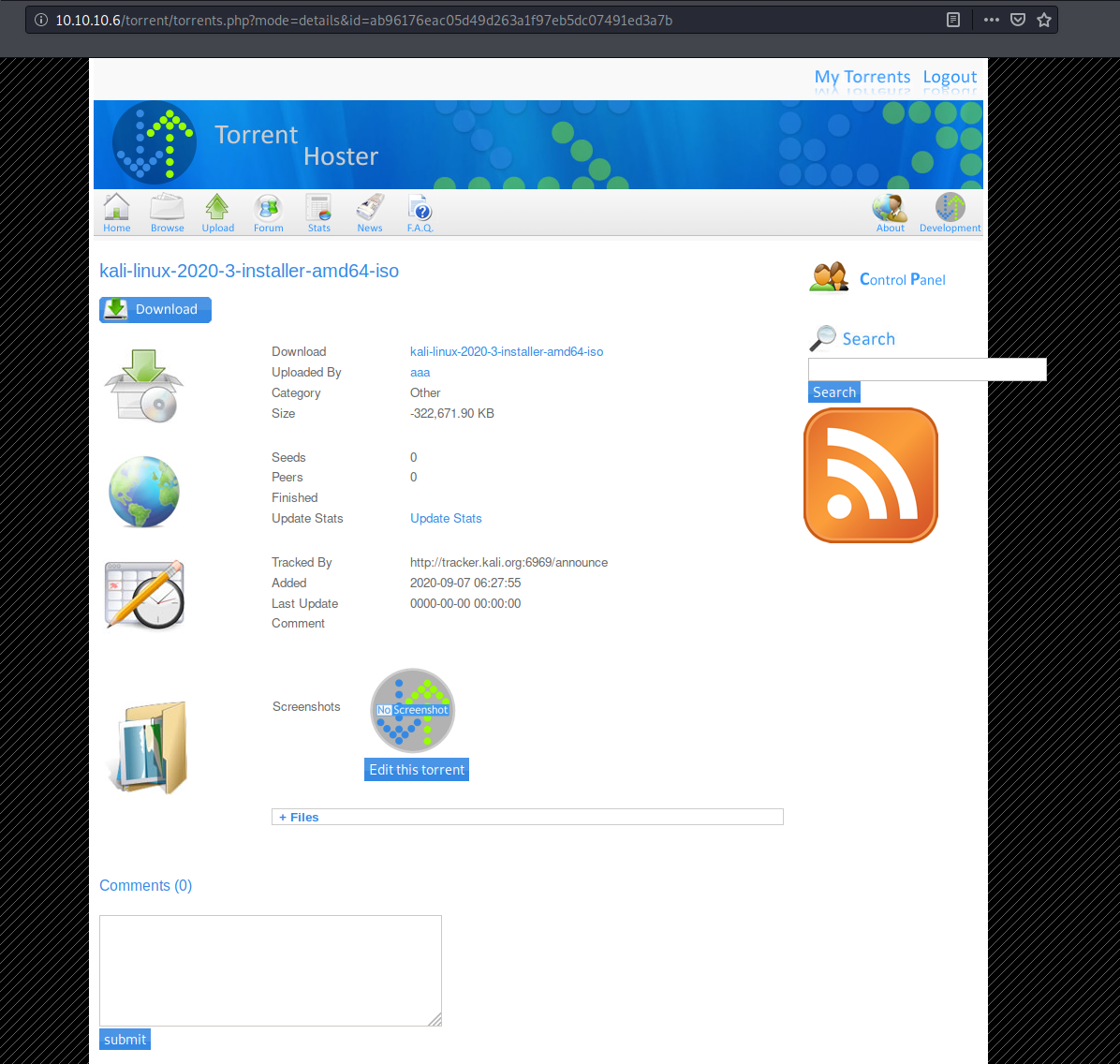Open the Browse nav icon

pos(167,213)
